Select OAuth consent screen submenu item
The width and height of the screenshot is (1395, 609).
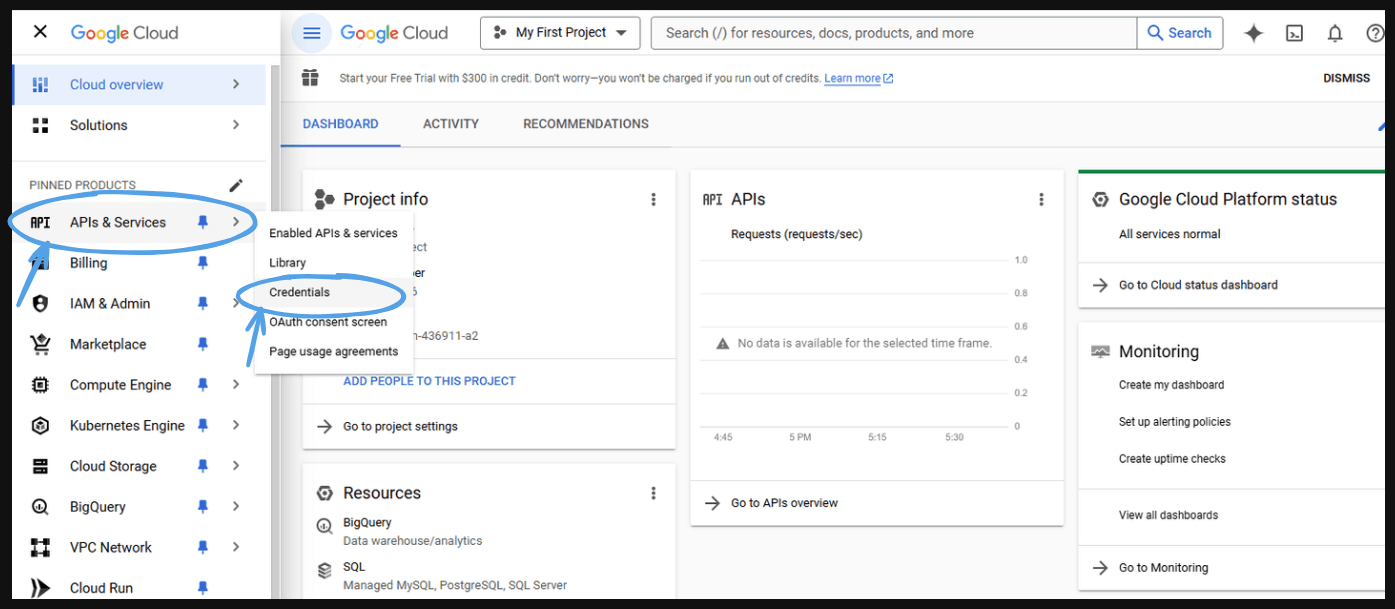(x=334, y=322)
